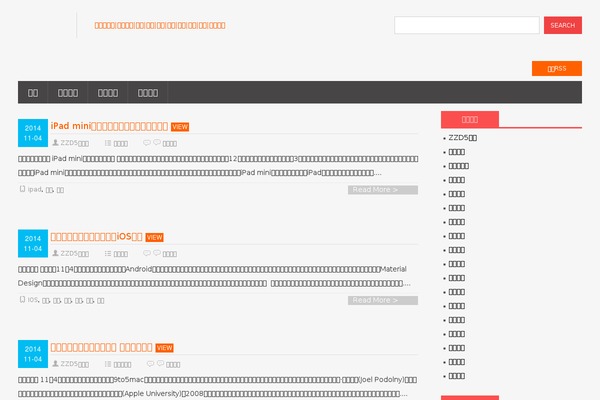This screenshot has width=600, height=400.
Task: Click the search text field
Action: 466,25
